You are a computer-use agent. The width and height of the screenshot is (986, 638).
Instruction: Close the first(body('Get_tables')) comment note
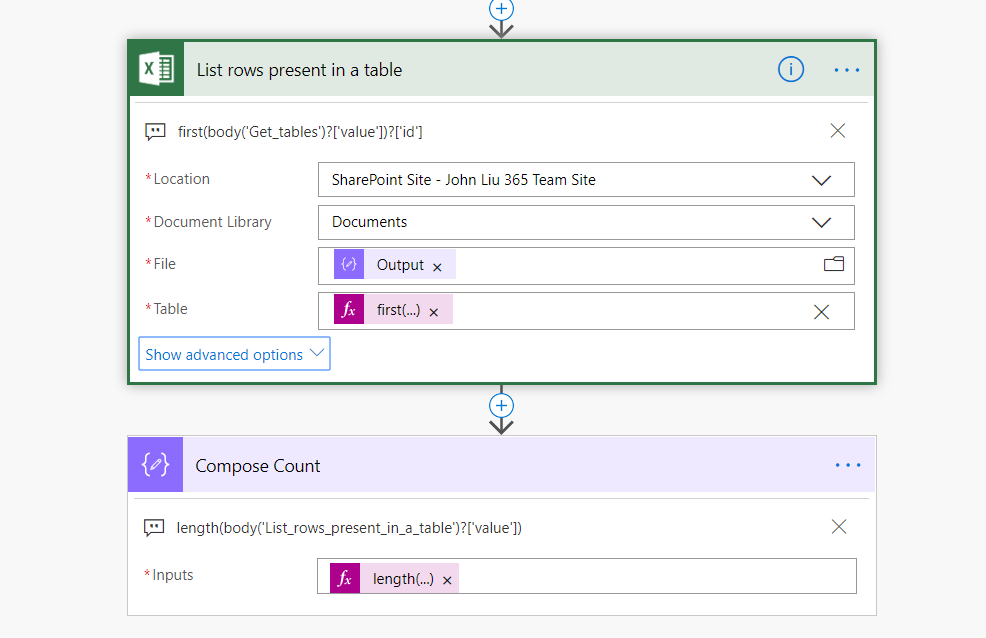(x=838, y=131)
